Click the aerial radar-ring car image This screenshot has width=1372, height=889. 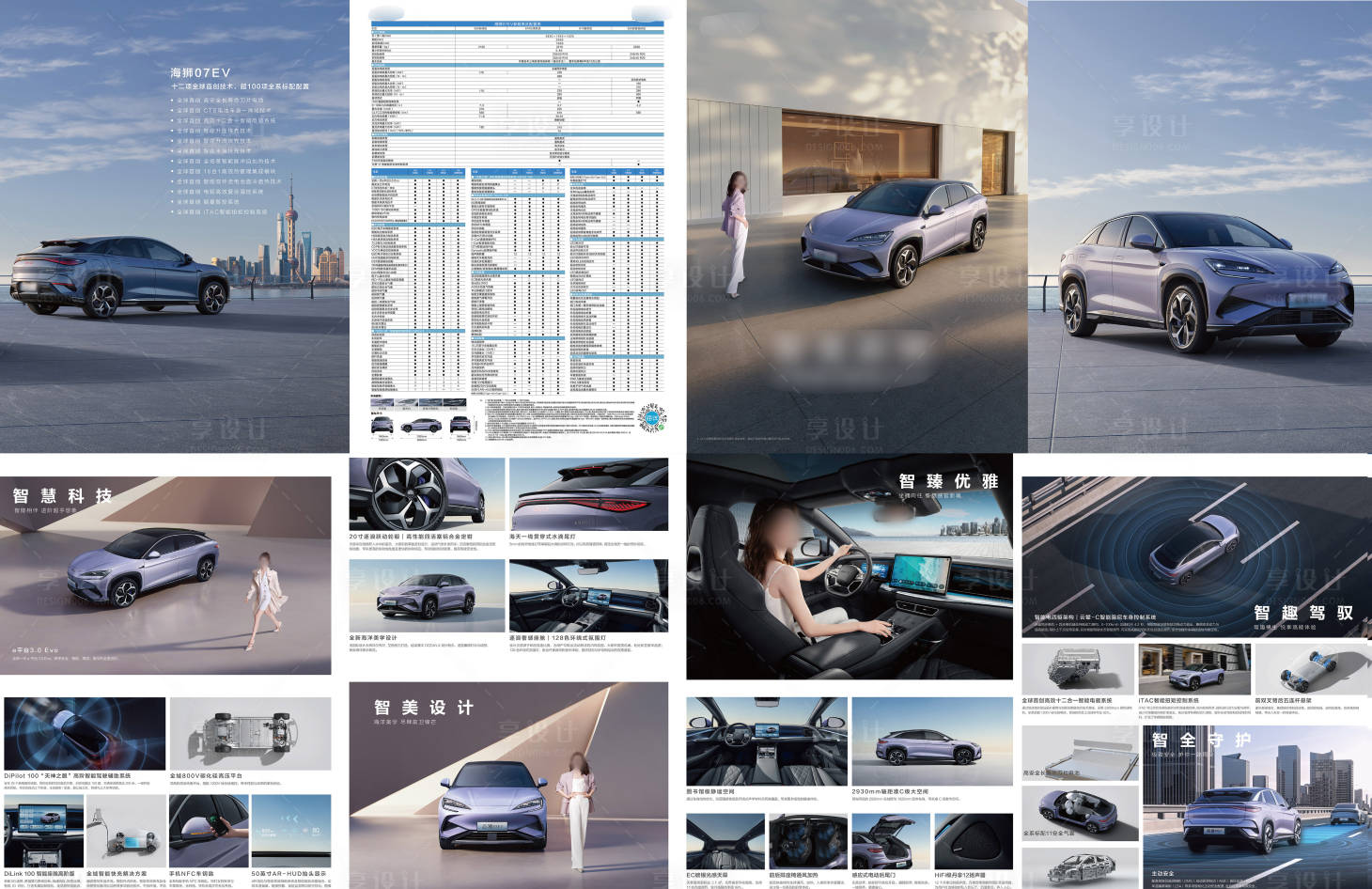pos(1196,556)
